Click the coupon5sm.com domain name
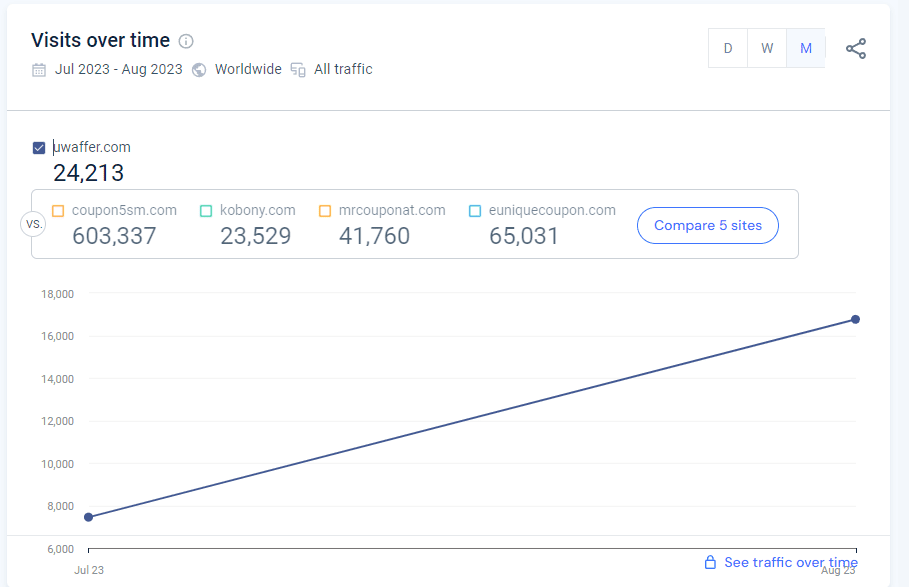This screenshot has height=587, width=909. (124, 210)
